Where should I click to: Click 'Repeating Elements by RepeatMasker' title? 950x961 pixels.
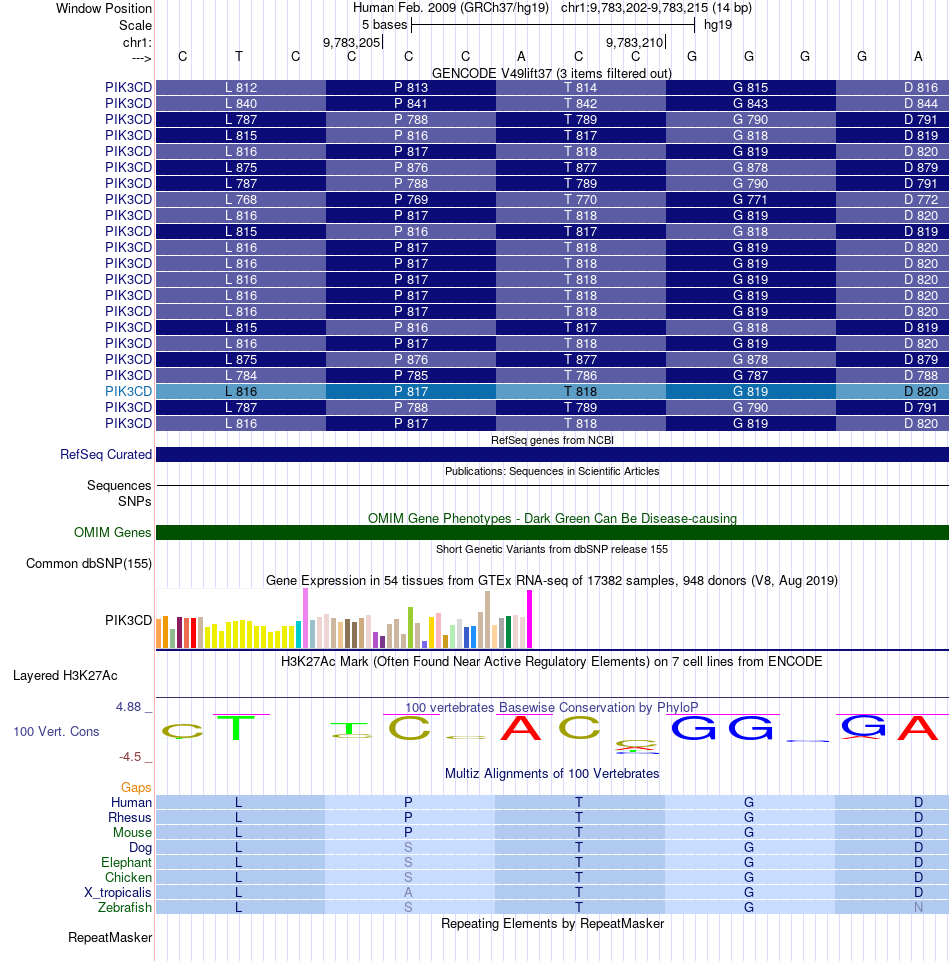pos(552,924)
